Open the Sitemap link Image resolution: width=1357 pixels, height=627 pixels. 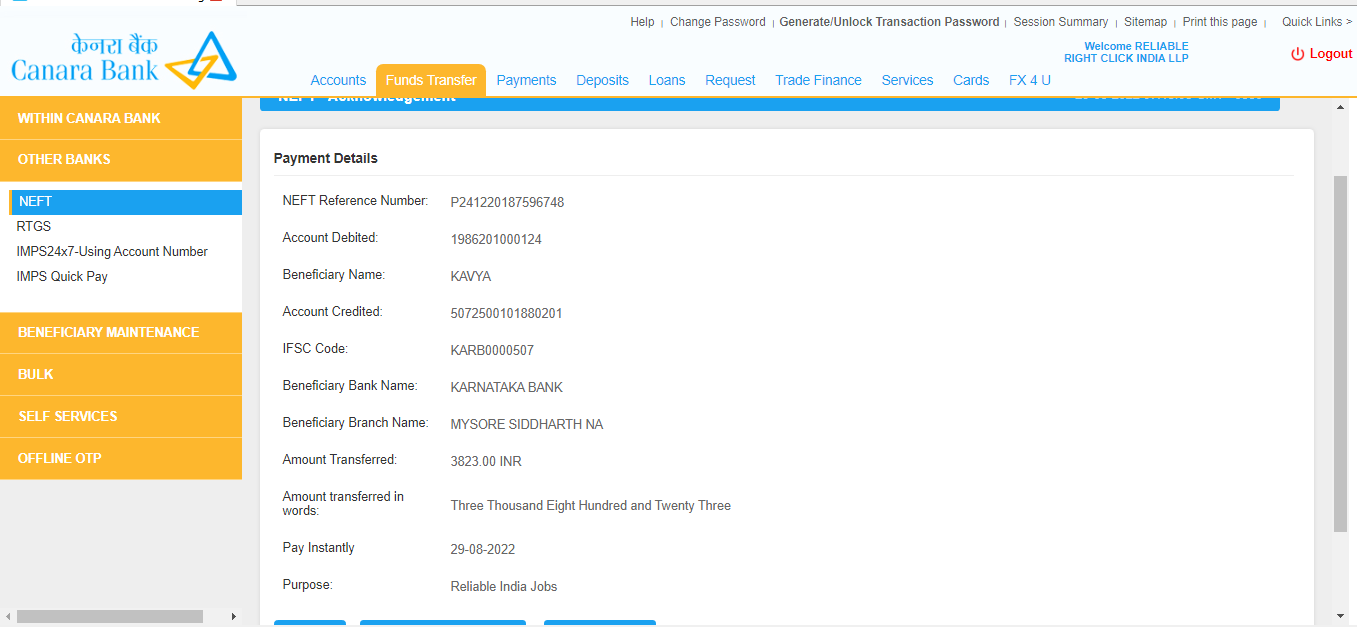point(1145,22)
